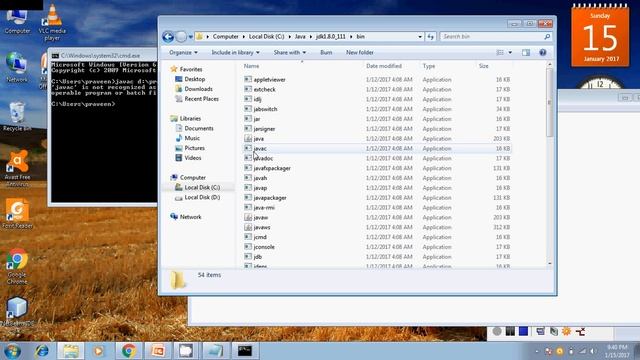
Task: Click Computer in the address bar path
Action: [x=225, y=37]
